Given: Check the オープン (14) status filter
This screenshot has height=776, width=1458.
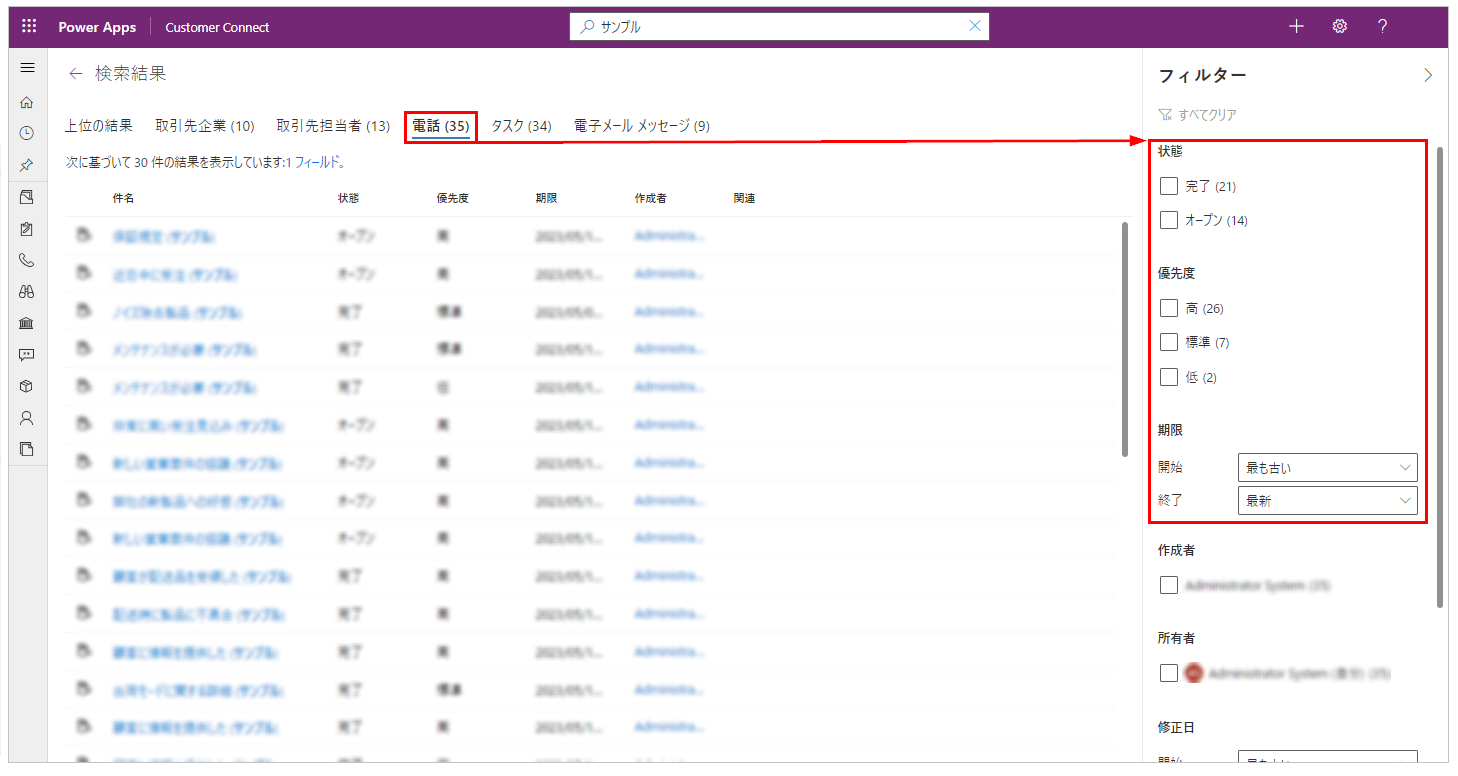Looking at the screenshot, I should tap(1169, 220).
